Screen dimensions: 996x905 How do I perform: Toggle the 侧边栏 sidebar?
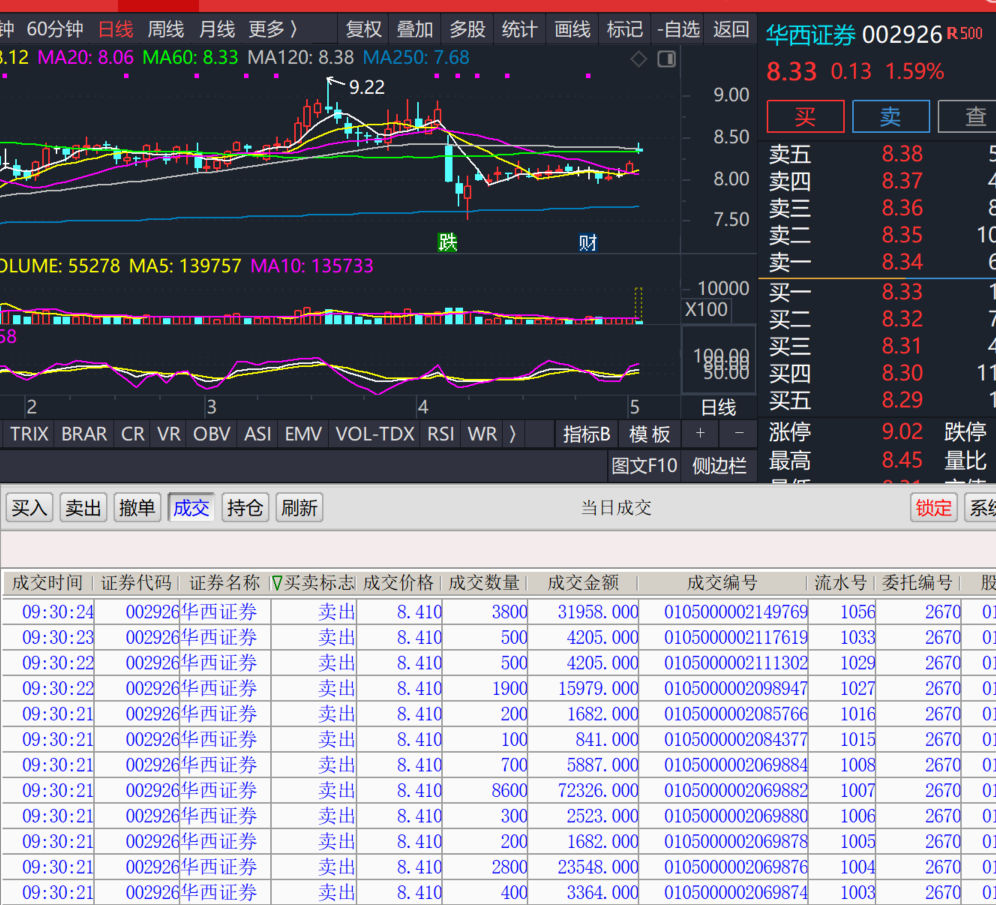[719, 466]
